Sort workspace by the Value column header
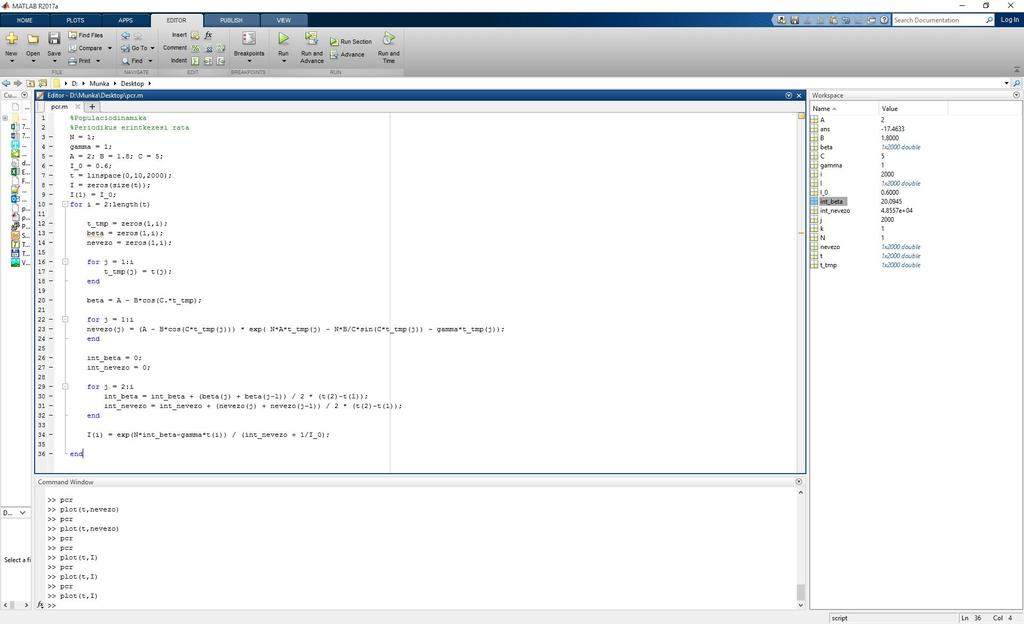This screenshot has width=1024, height=624. (x=913, y=108)
